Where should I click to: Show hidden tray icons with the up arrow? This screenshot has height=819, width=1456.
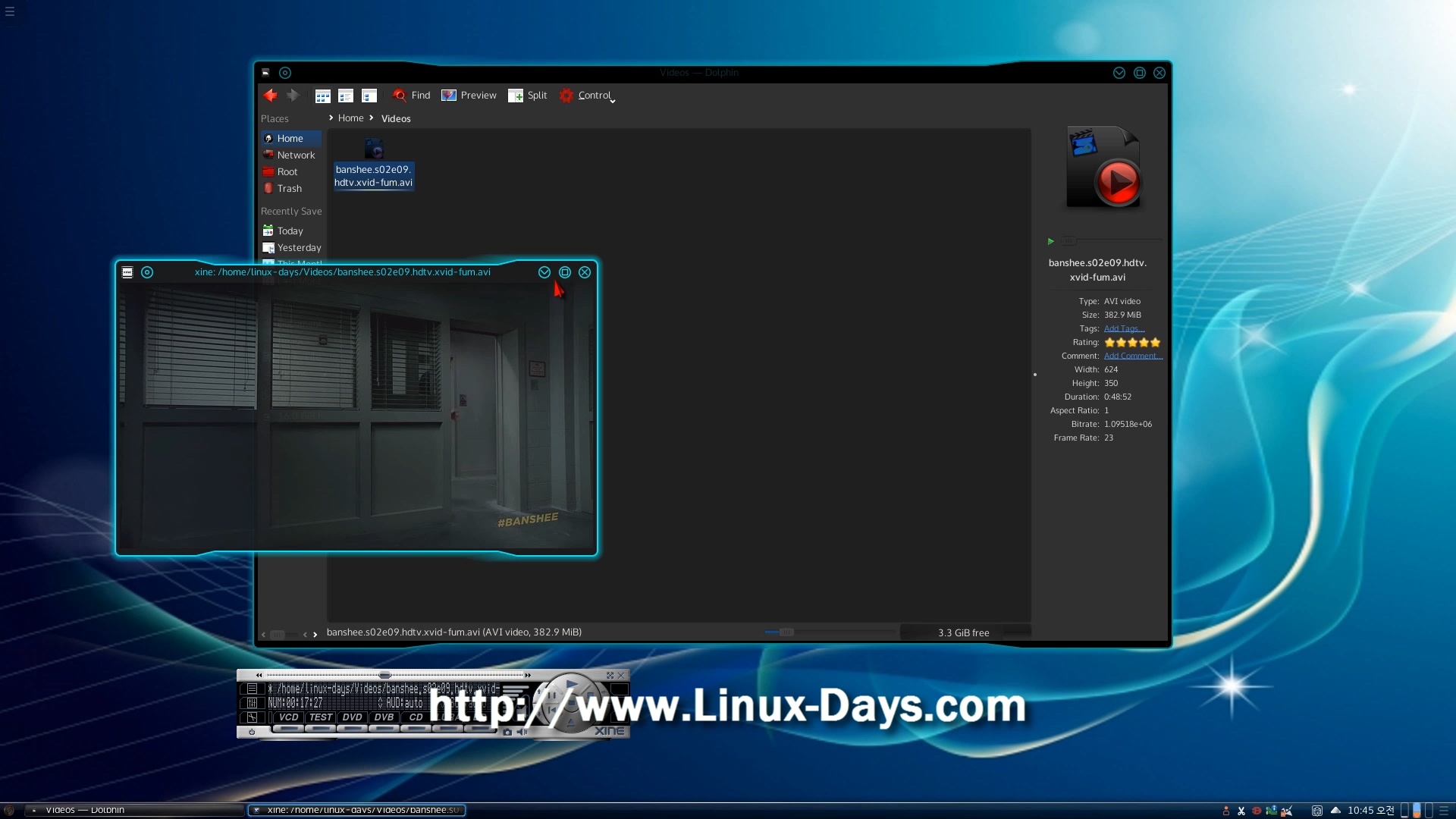1335,811
